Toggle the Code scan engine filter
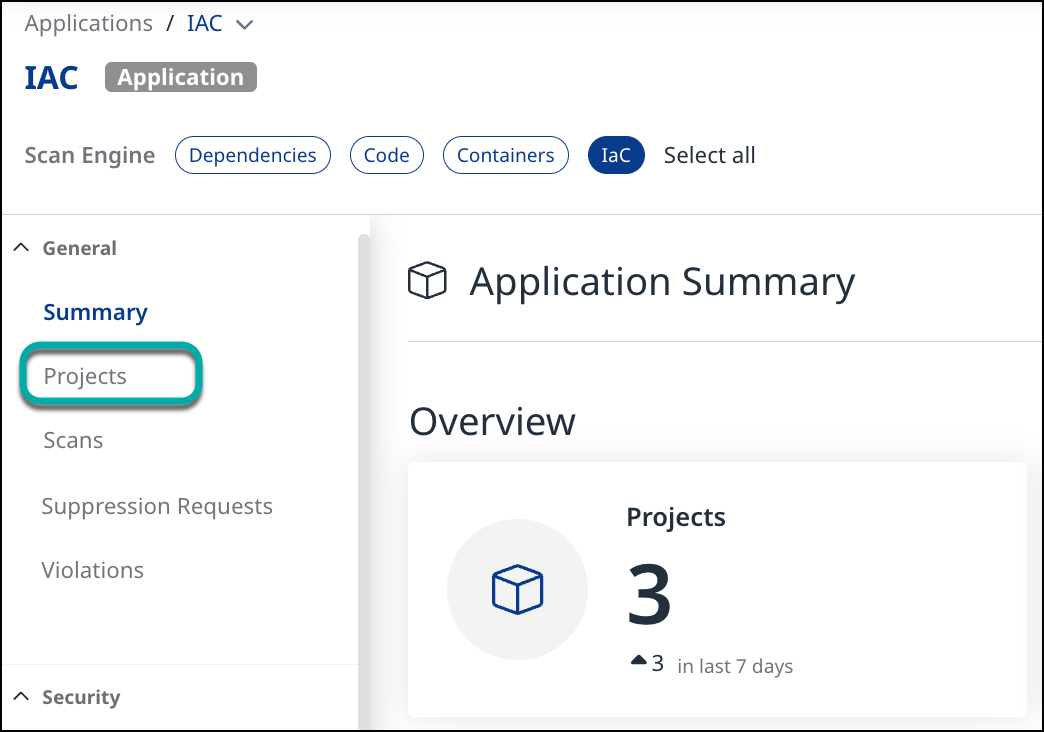The image size is (1044, 732). [387, 155]
